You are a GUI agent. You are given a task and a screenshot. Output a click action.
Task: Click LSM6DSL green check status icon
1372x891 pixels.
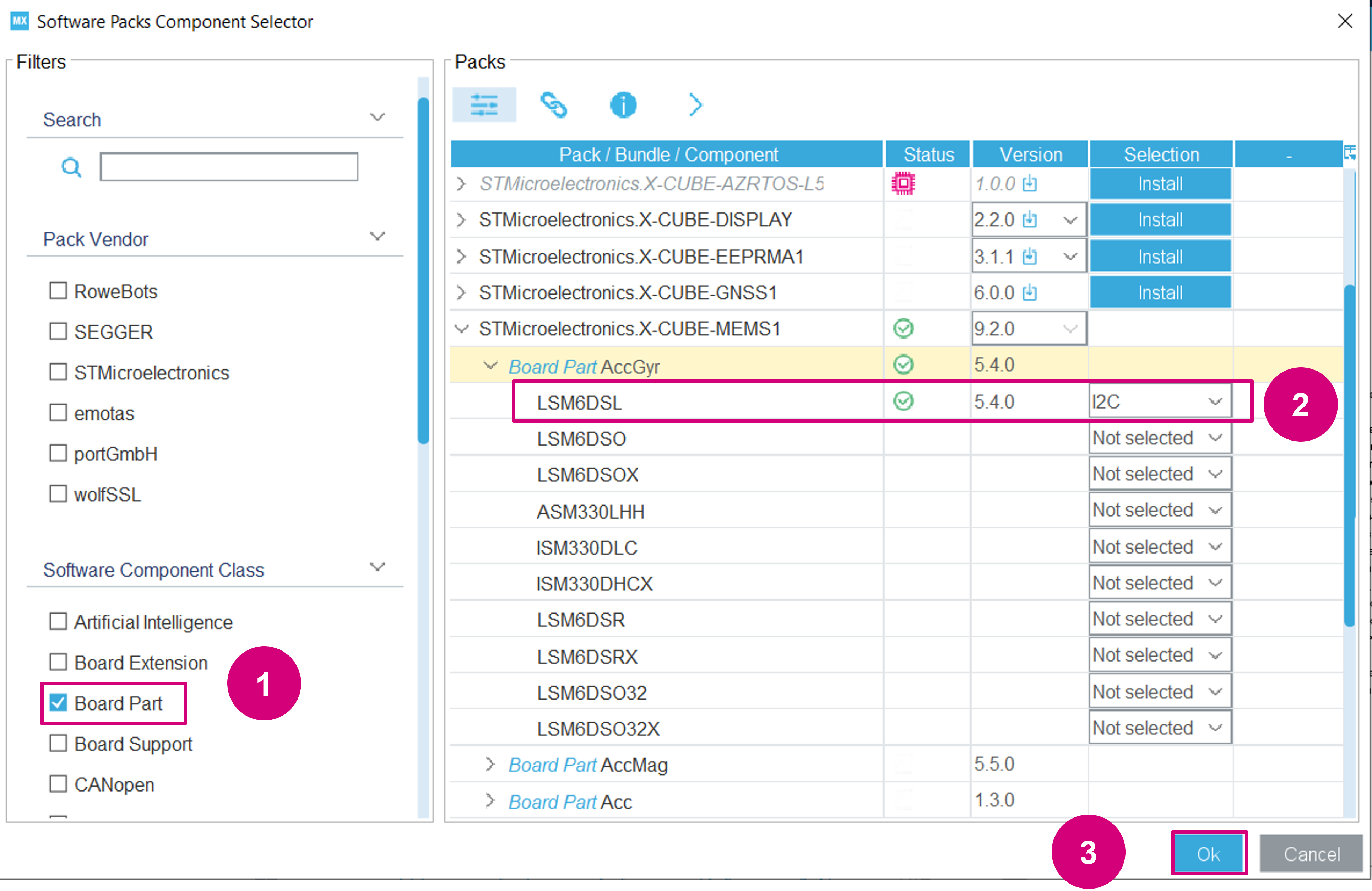click(903, 401)
